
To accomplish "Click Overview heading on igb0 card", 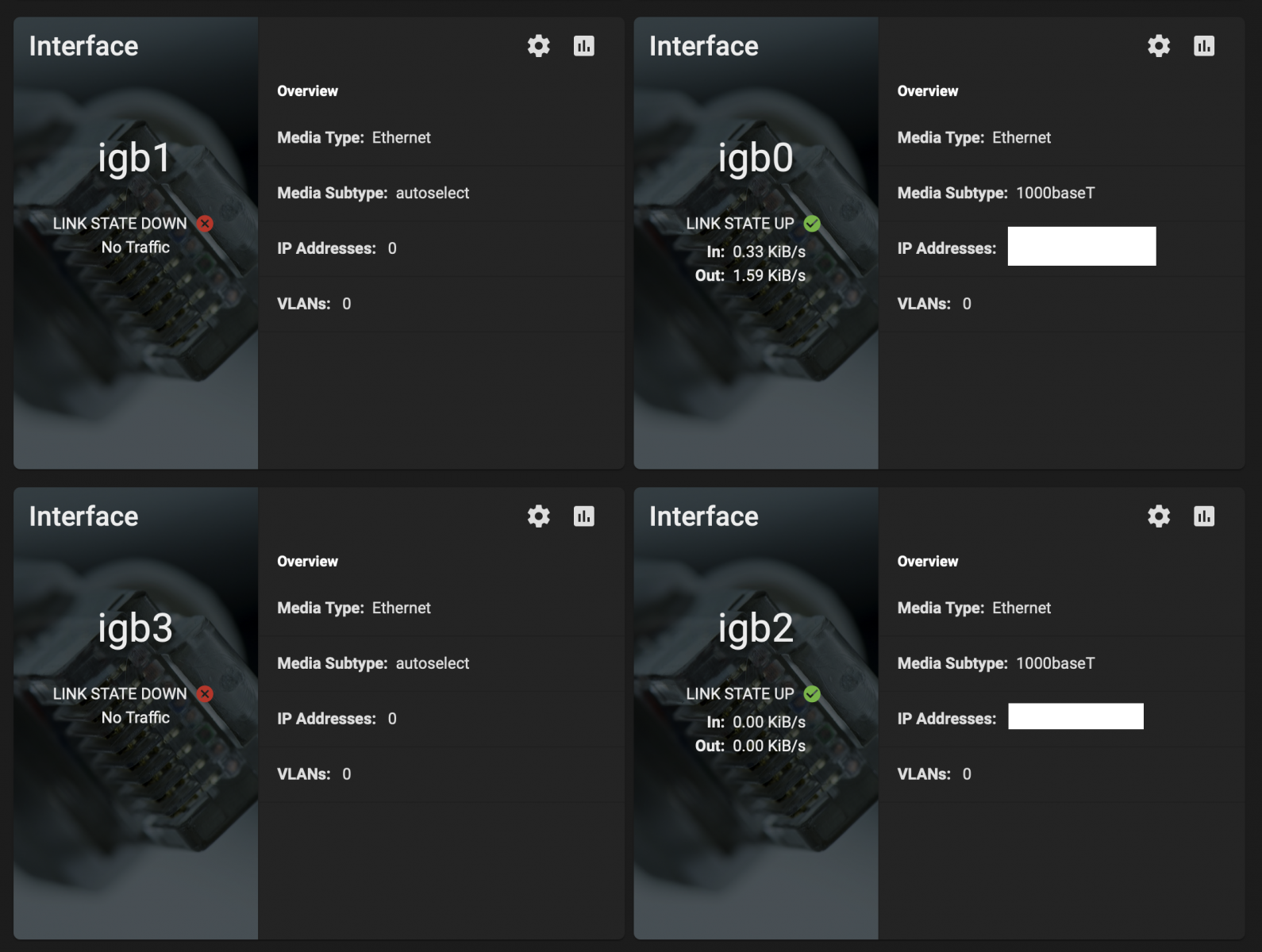I will tap(927, 91).
